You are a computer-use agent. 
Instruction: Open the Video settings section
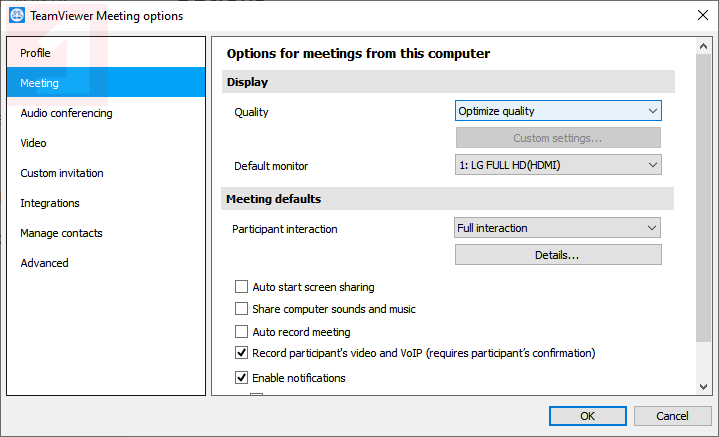(x=33, y=143)
